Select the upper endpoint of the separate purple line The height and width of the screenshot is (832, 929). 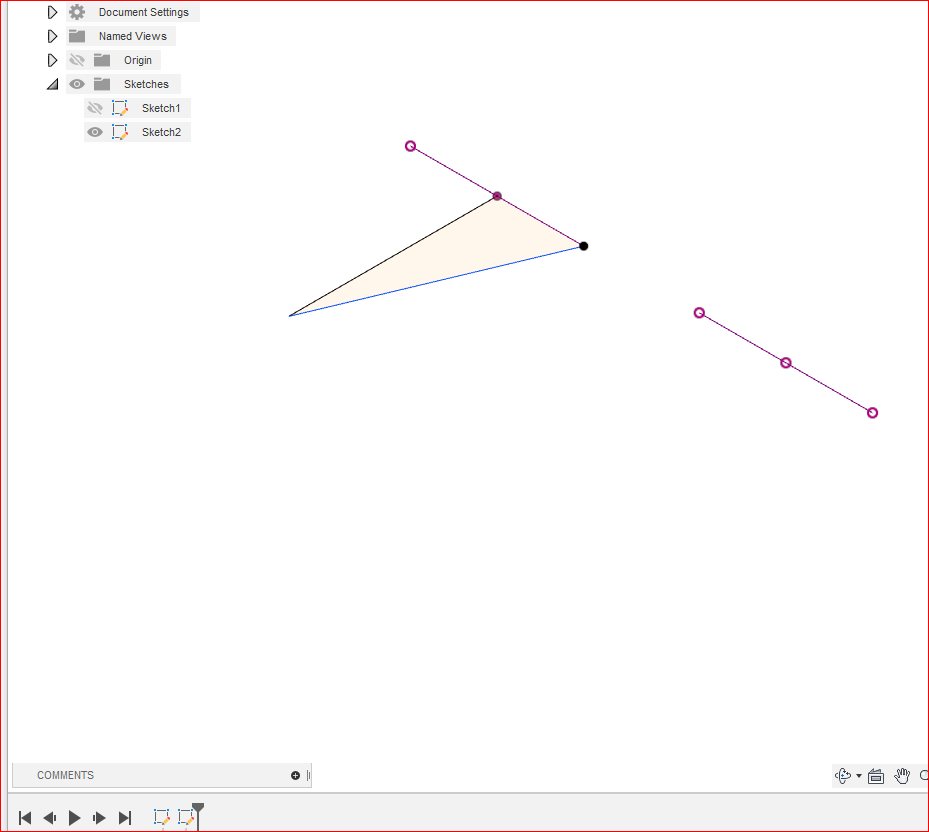pos(699,313)
